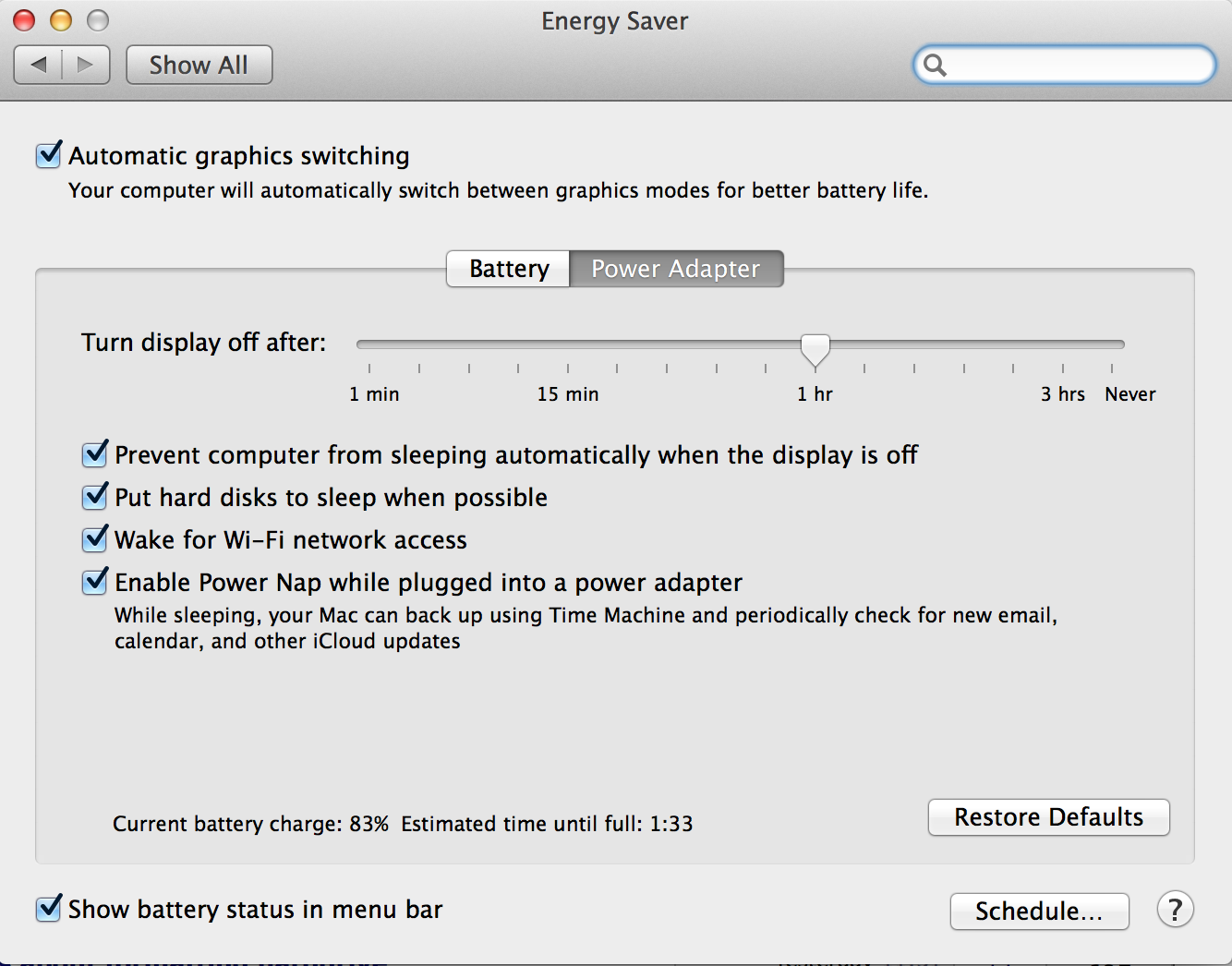The height and width of the screenshot is (966, 1232).
Task: Disable automatic graphics switching
Action: [x=49, y=155]
